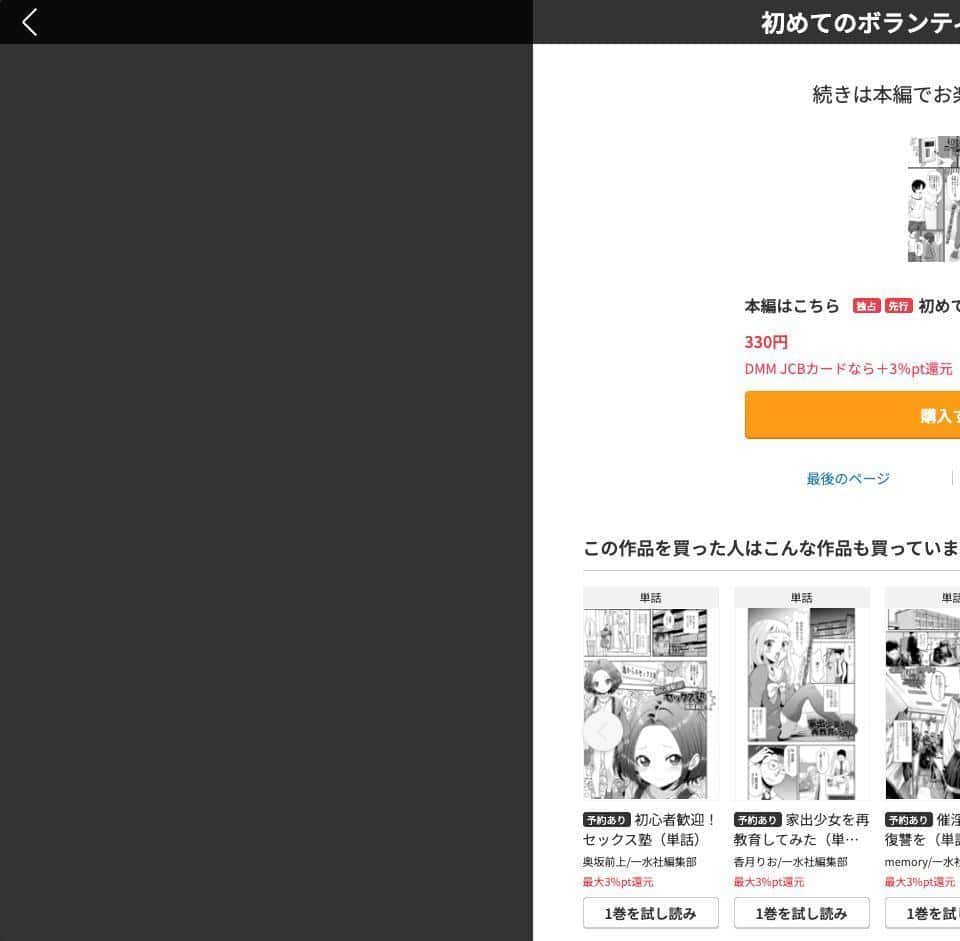Click first item's 1巻を試し読み button

click(x=651, y=913)
